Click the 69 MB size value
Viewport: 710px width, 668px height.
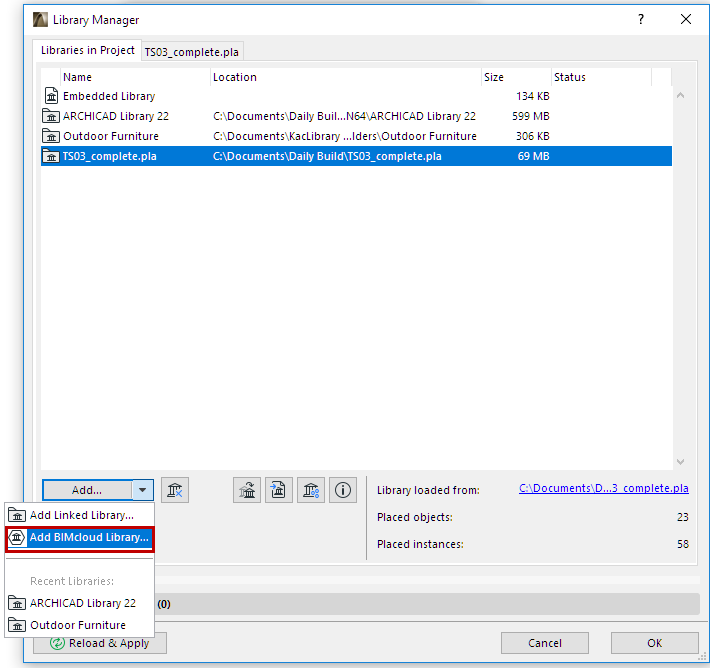(533, 156)
